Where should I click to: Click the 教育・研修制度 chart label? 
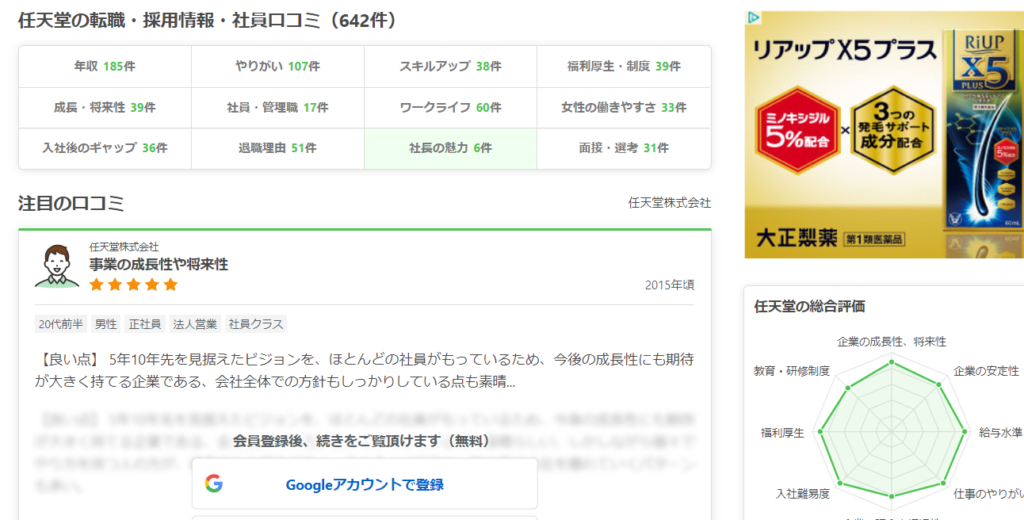click(x=792, y=371)
